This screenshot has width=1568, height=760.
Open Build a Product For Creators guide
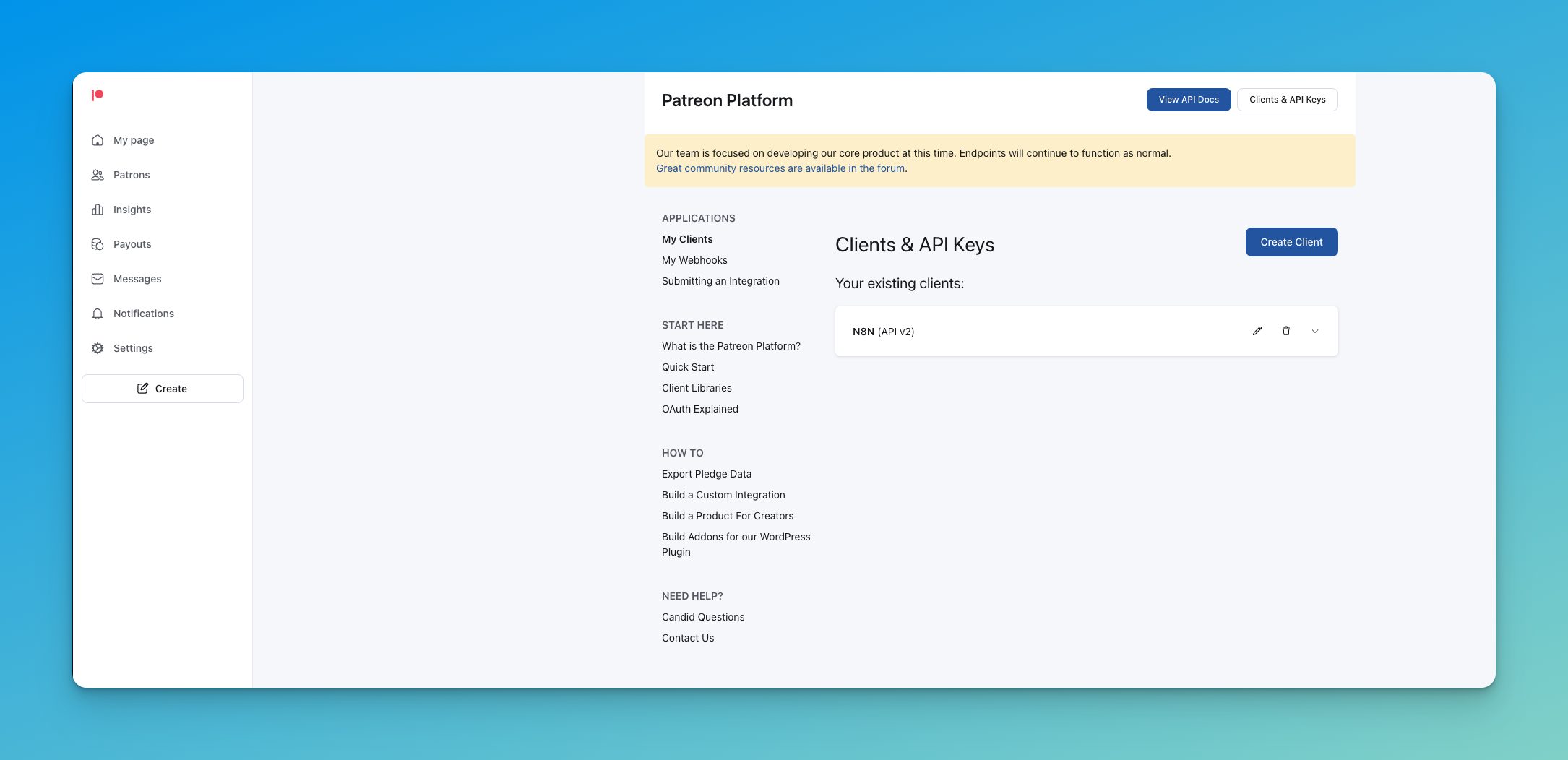[728, 516]
